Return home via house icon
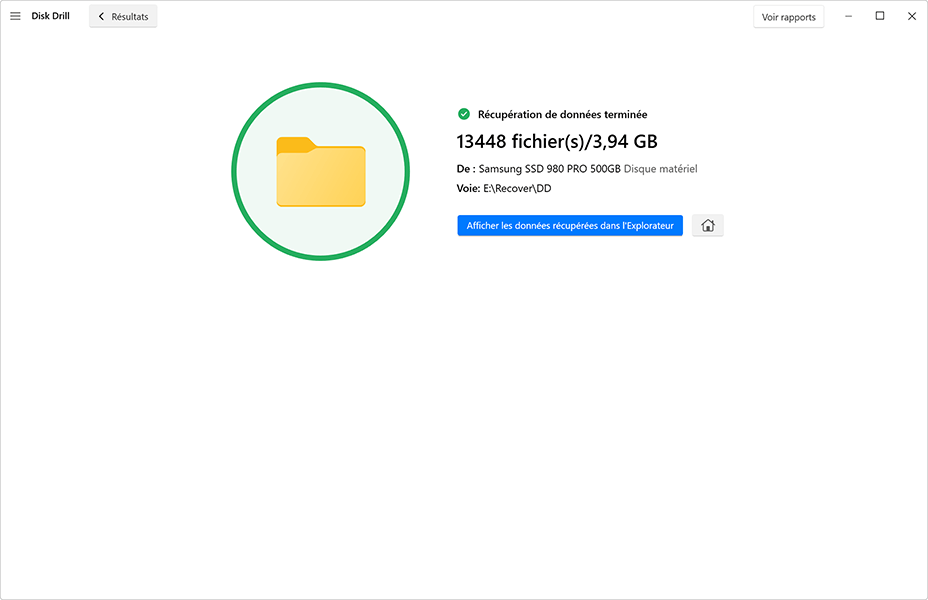The height and width of the screenshot is (600, 928). (x=708, y=225)
